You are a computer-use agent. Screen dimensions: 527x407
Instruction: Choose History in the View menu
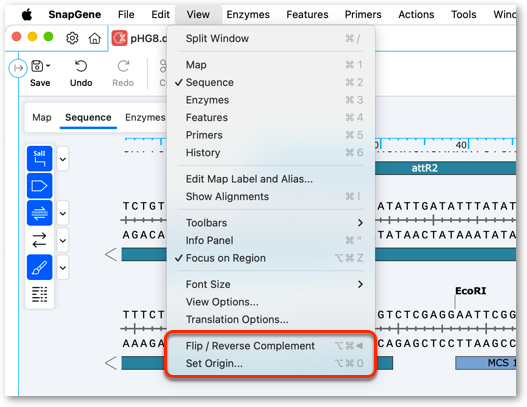tap(271, 153)
